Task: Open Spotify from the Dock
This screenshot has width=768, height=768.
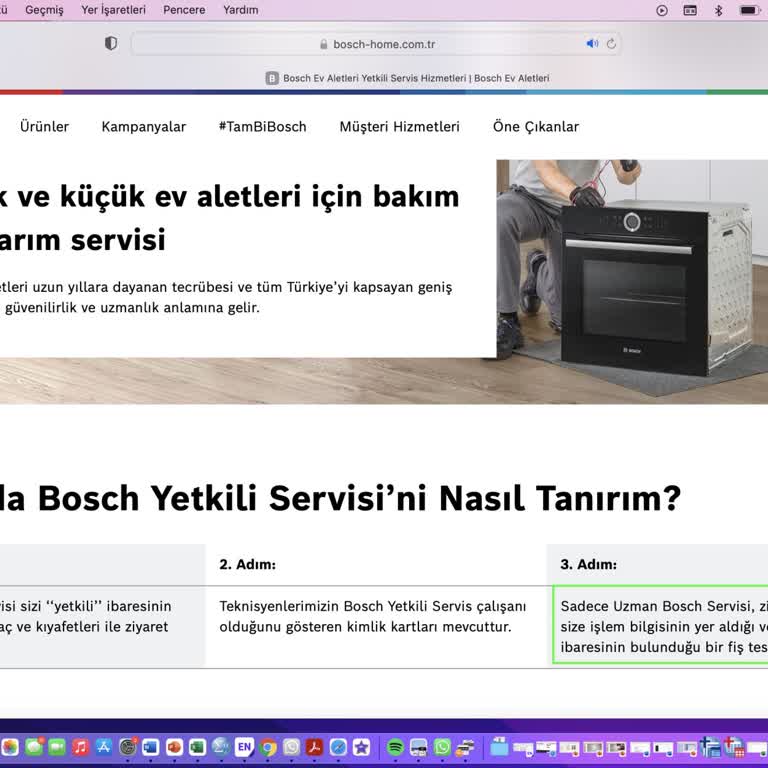Action: (395, 747)
